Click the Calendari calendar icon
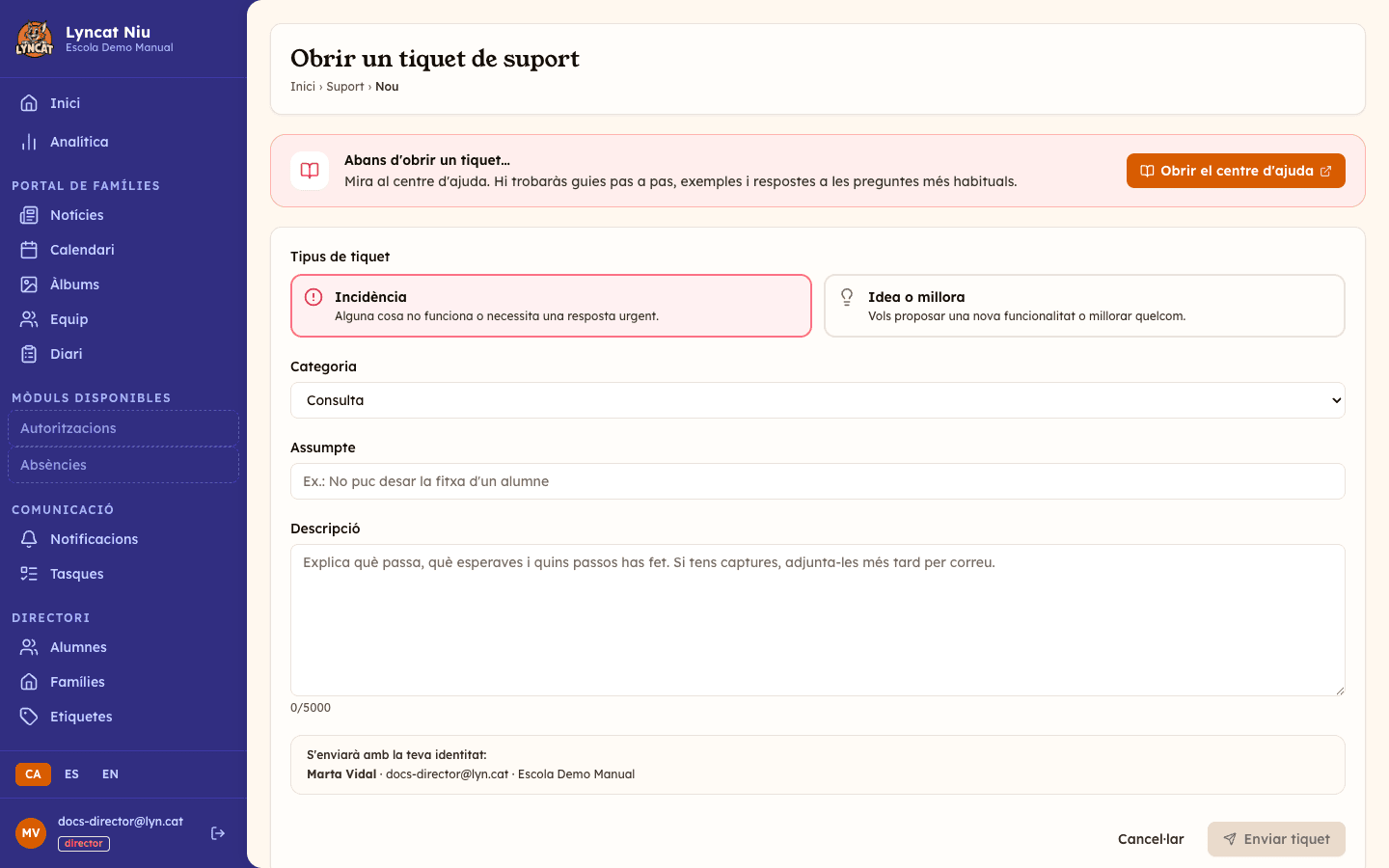The image size is (1389, 868). (x=29, y=250)
